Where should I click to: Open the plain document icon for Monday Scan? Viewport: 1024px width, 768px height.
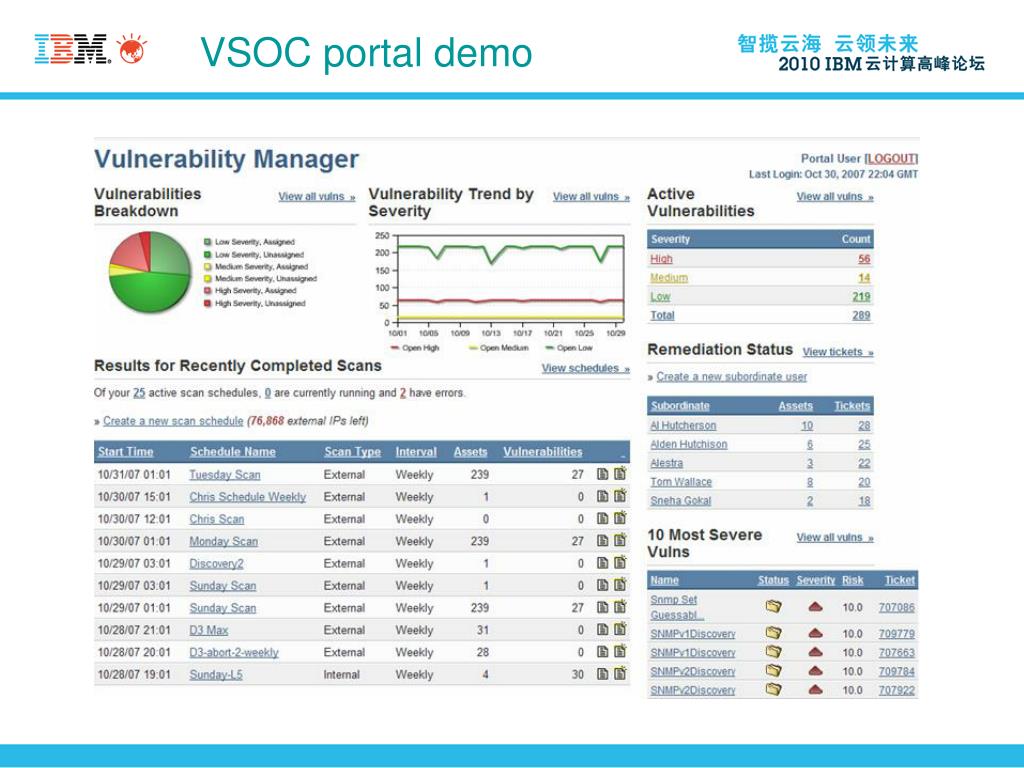[x=602, y=541]
